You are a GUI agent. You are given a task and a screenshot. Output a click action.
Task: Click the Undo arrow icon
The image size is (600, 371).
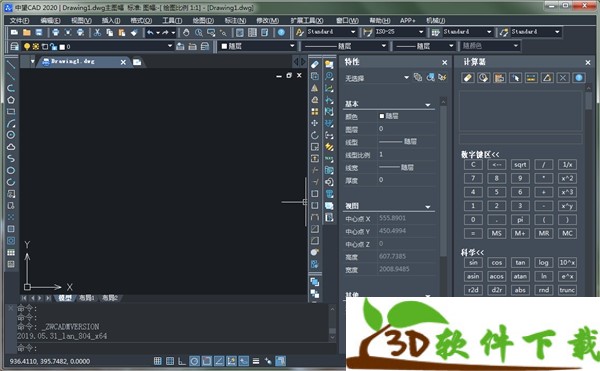pyautogui.click(x=150, y=33)
